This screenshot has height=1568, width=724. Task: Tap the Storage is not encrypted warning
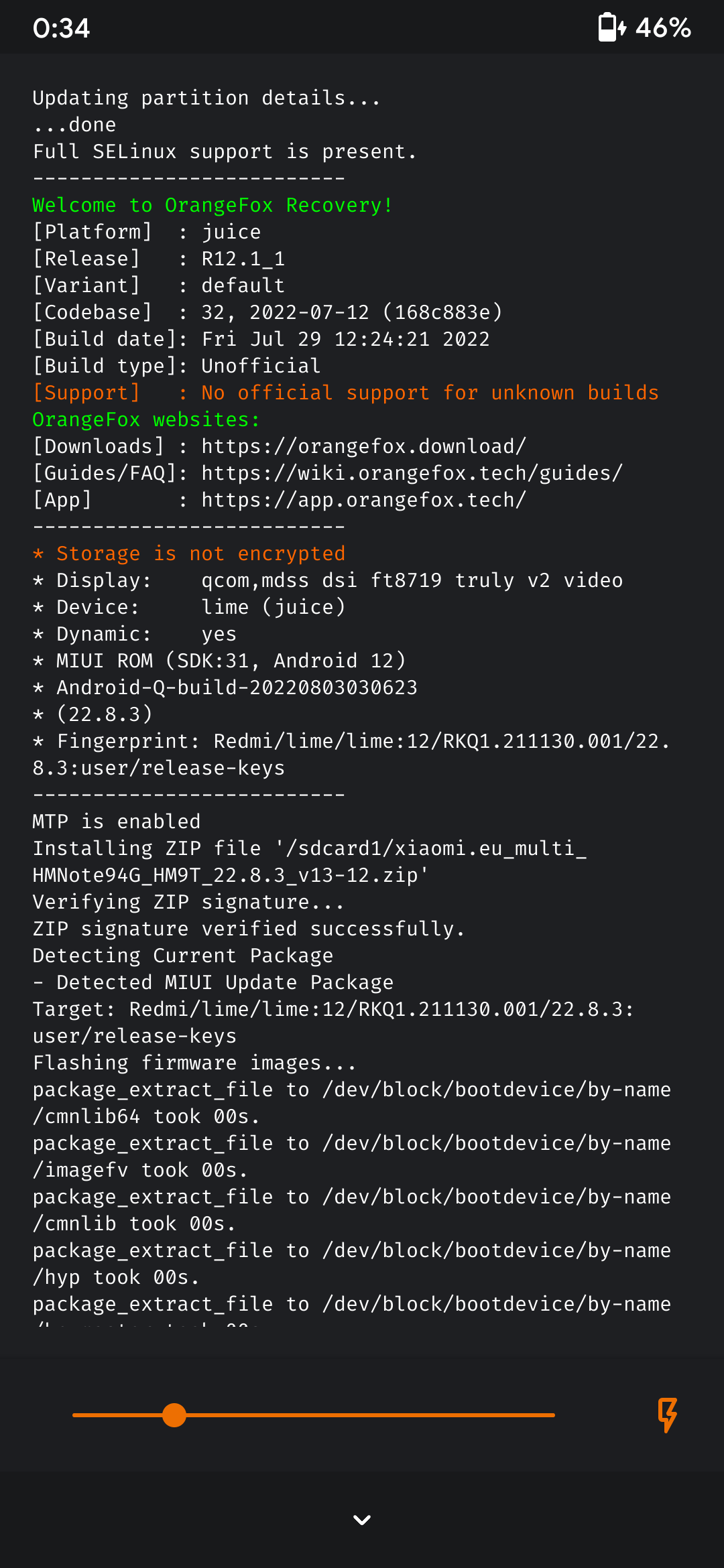[x=189, y=553]
